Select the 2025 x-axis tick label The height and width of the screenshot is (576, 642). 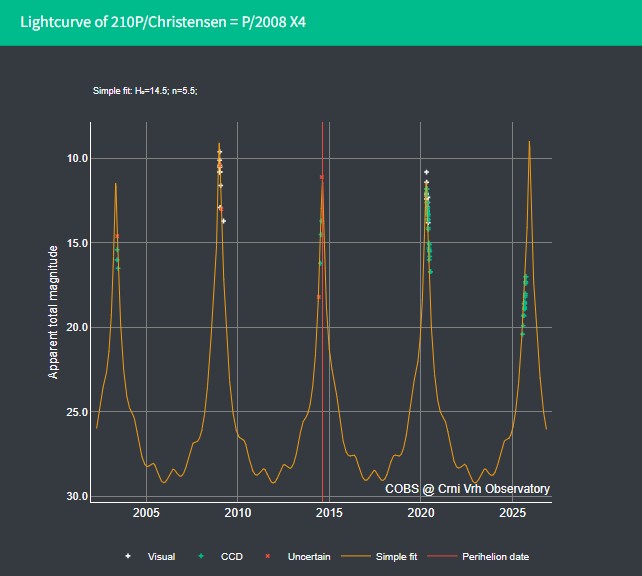[x=513, y=513]
